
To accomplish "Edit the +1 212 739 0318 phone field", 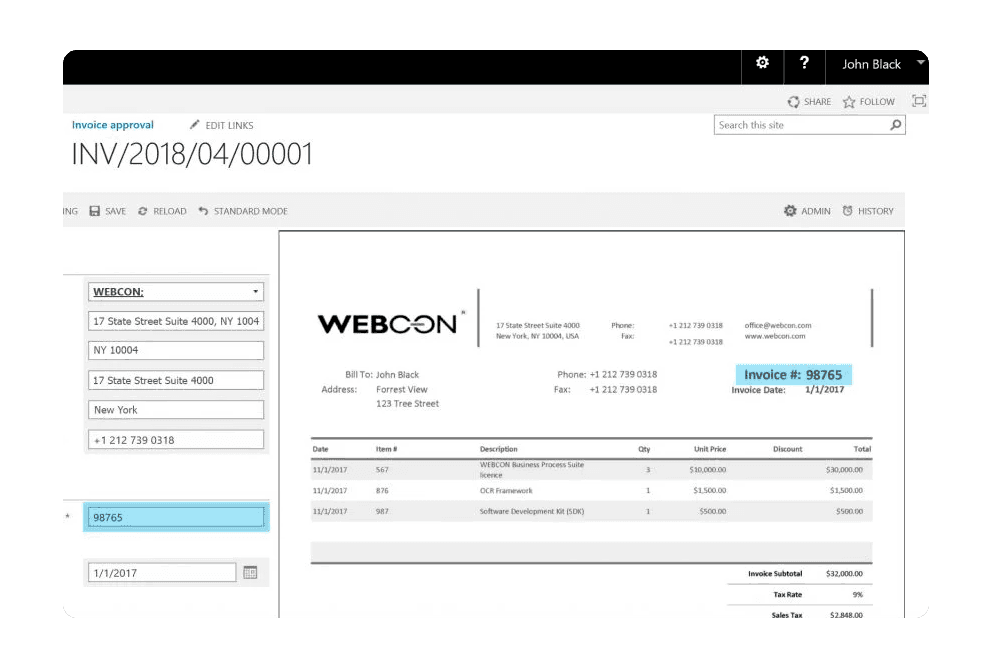I will pos(176,440).
